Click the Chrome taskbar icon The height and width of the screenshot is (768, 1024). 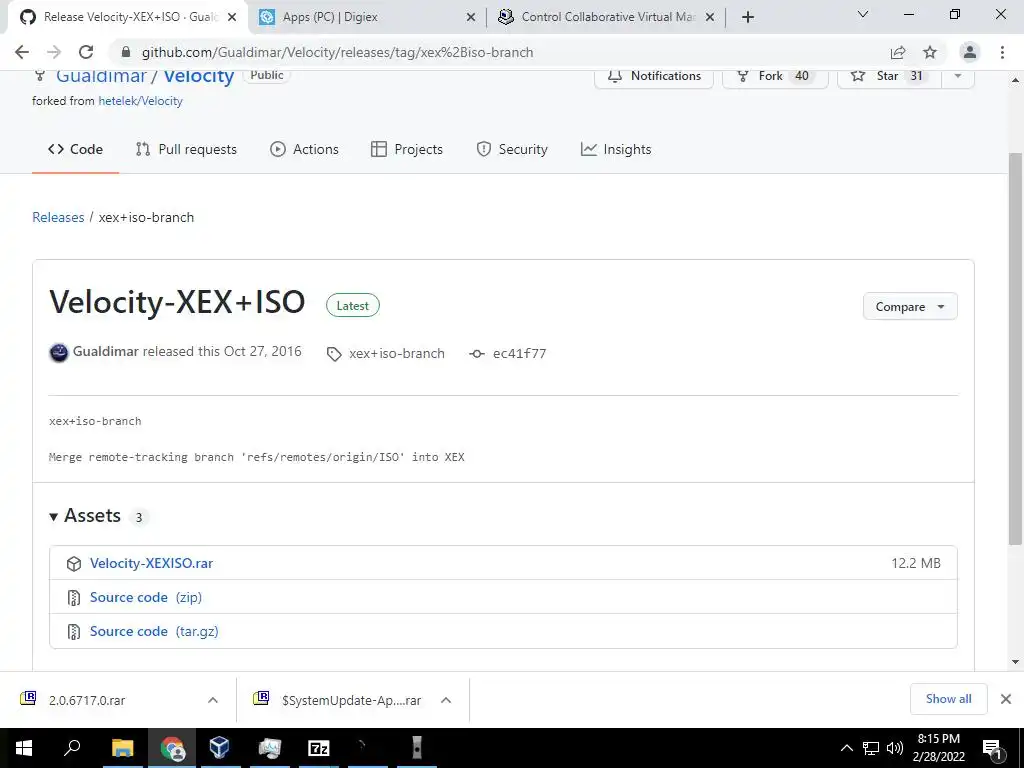pyautogui.click(x=172, y=748)
